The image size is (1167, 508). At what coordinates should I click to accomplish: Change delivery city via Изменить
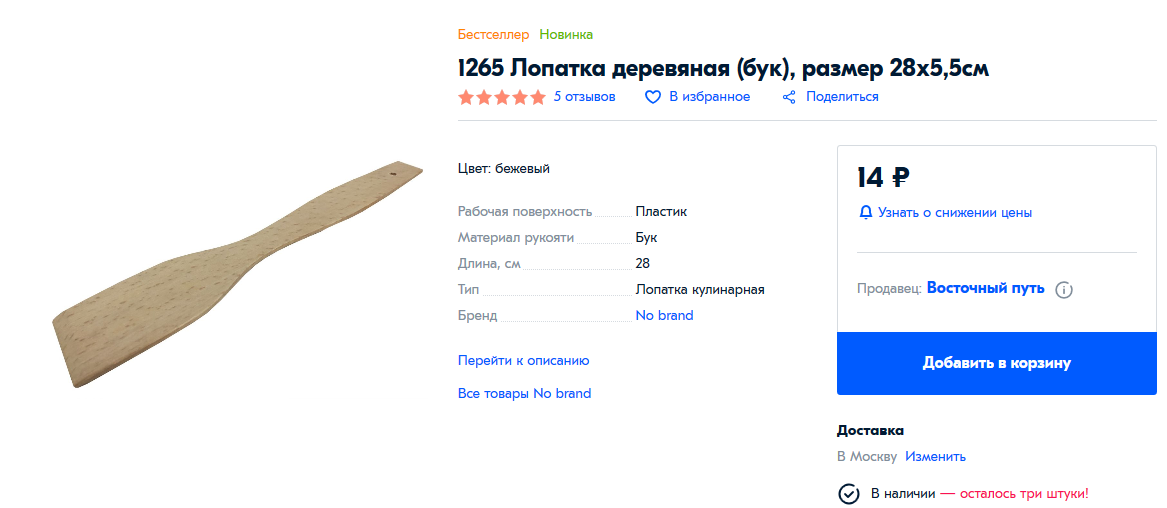(x=936, y=457)
